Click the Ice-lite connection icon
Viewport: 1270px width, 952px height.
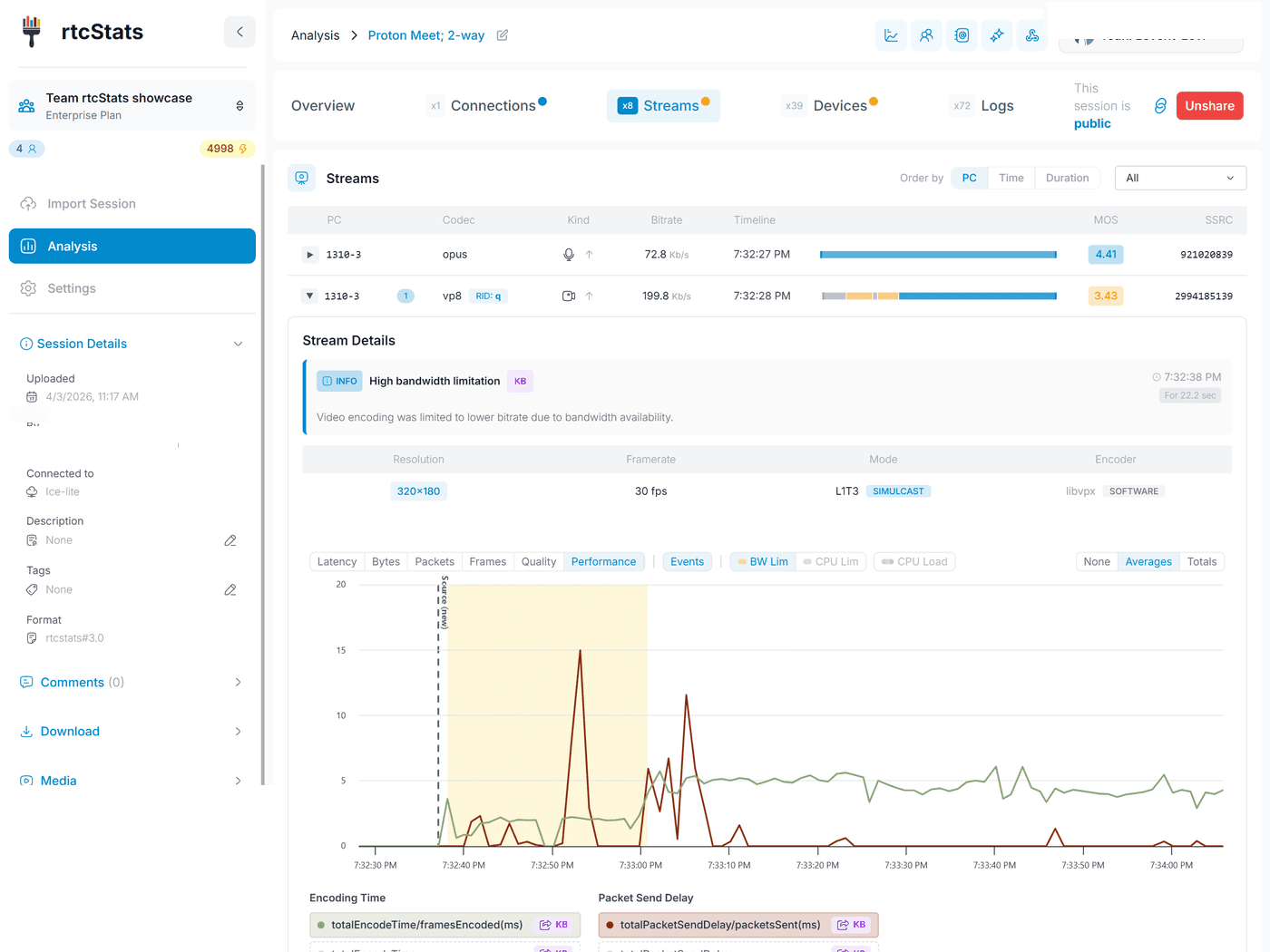pos(32,492)
